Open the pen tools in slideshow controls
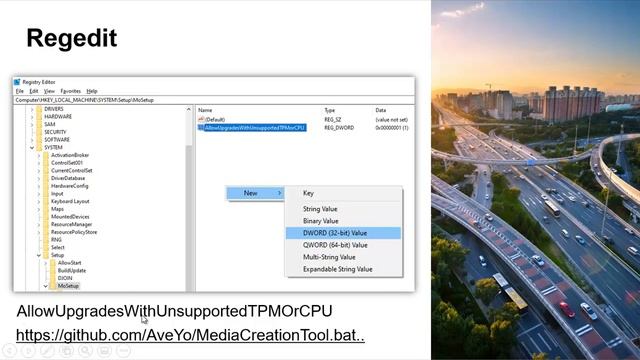Screen dimensions: 640x360 tap(47, 350)
